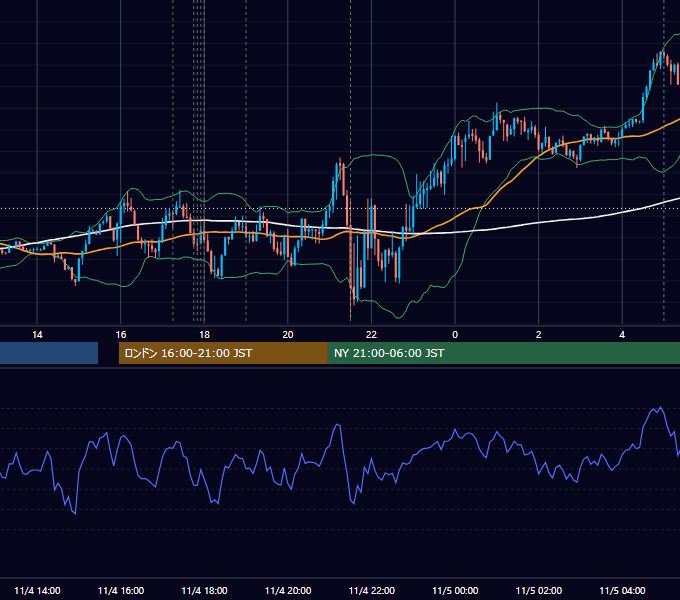Click the hour label 4 on the time axis

point(622,335)
